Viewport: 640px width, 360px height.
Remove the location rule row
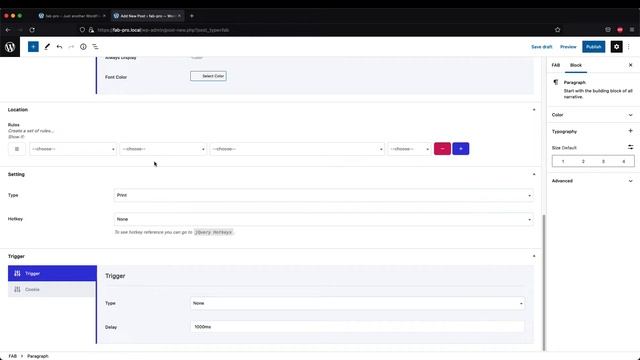coord(442,149)
